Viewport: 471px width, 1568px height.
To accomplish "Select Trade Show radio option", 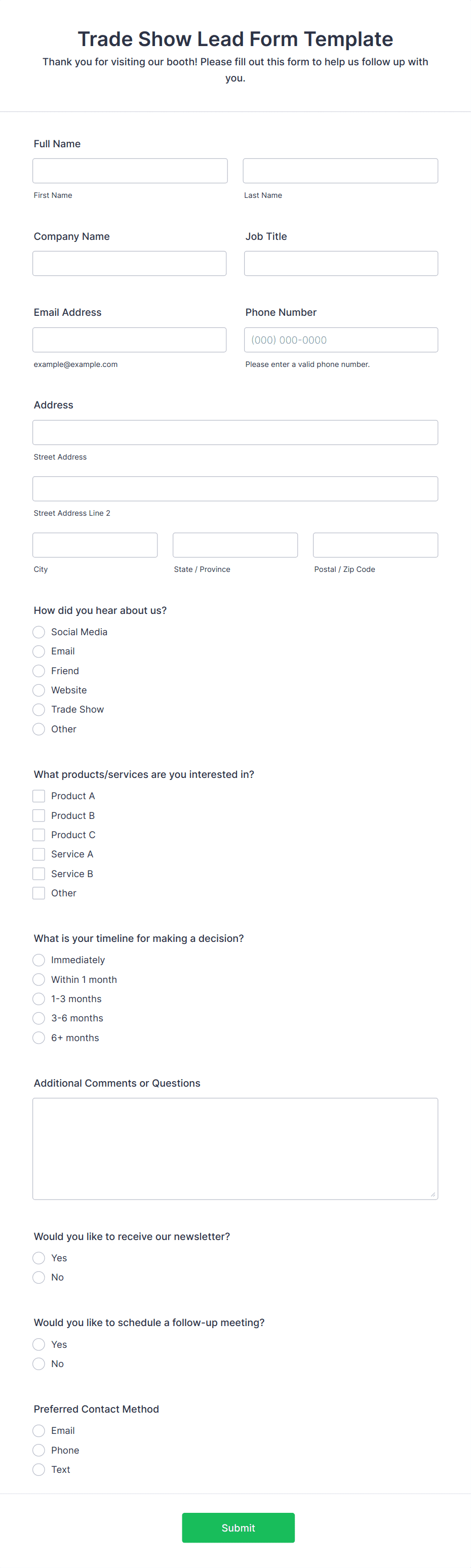I will tap(38, 709).
